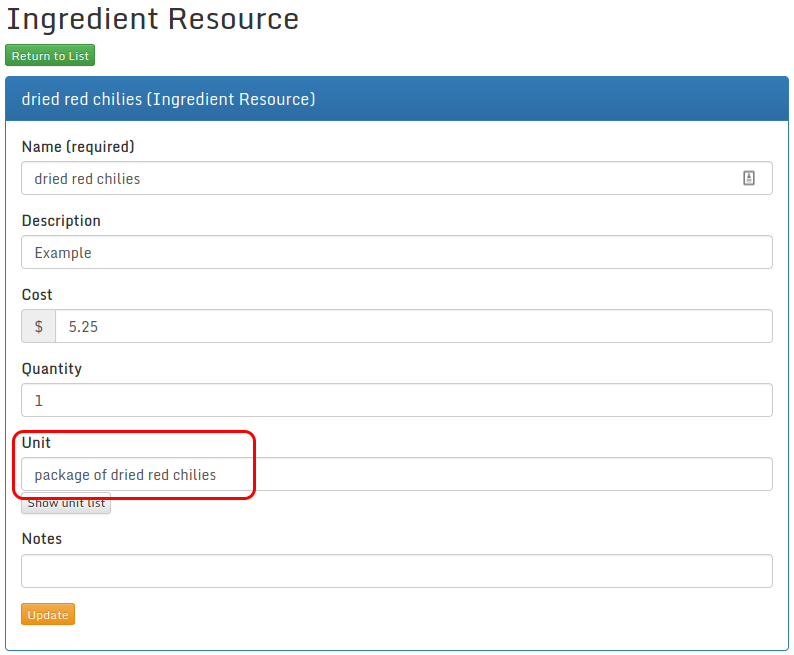The image size is (794, 655).
Task: Place cursor in the empty Notes field
Action: pyautogui.click(x=396, y=571)
